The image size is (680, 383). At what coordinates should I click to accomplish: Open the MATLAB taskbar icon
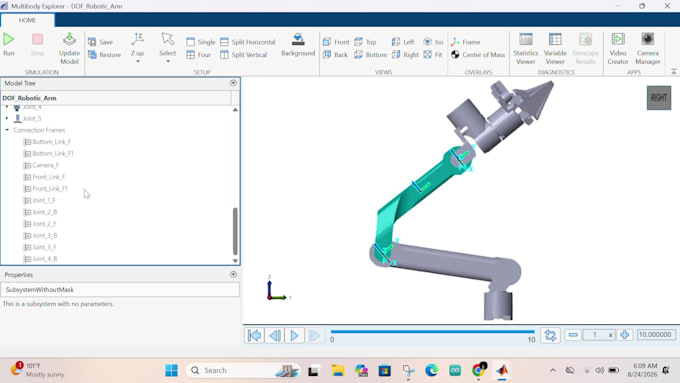pos(502,370)
